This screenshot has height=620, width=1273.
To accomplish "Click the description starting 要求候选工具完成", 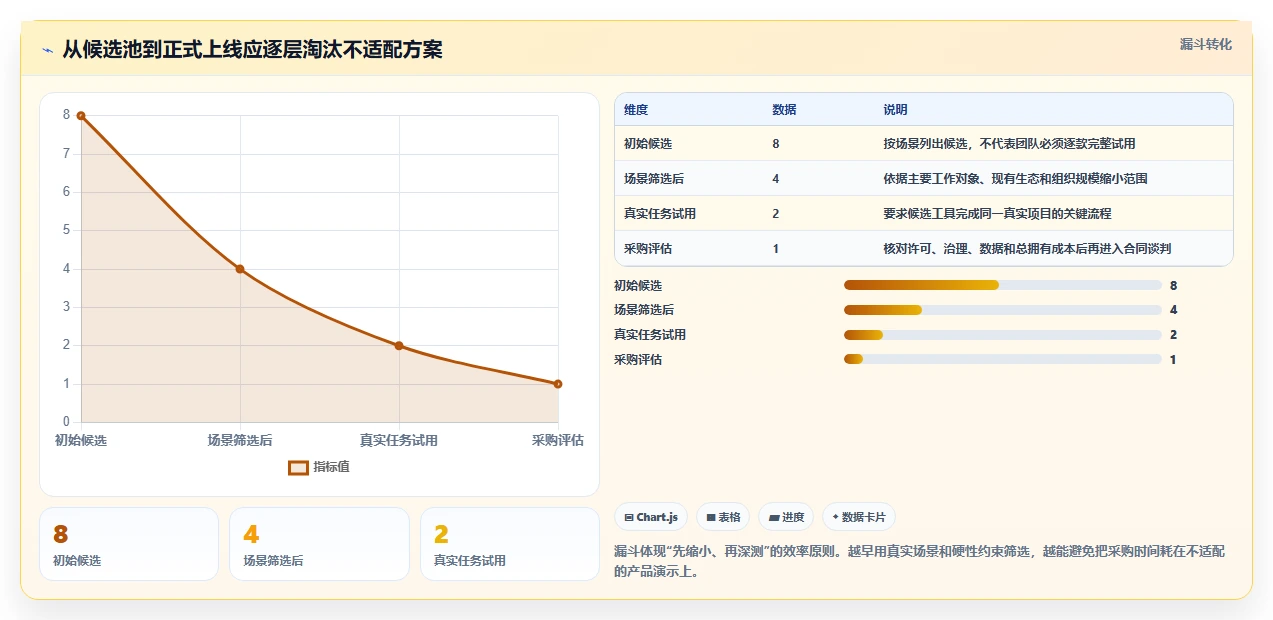I will click(x=997, y=214).
